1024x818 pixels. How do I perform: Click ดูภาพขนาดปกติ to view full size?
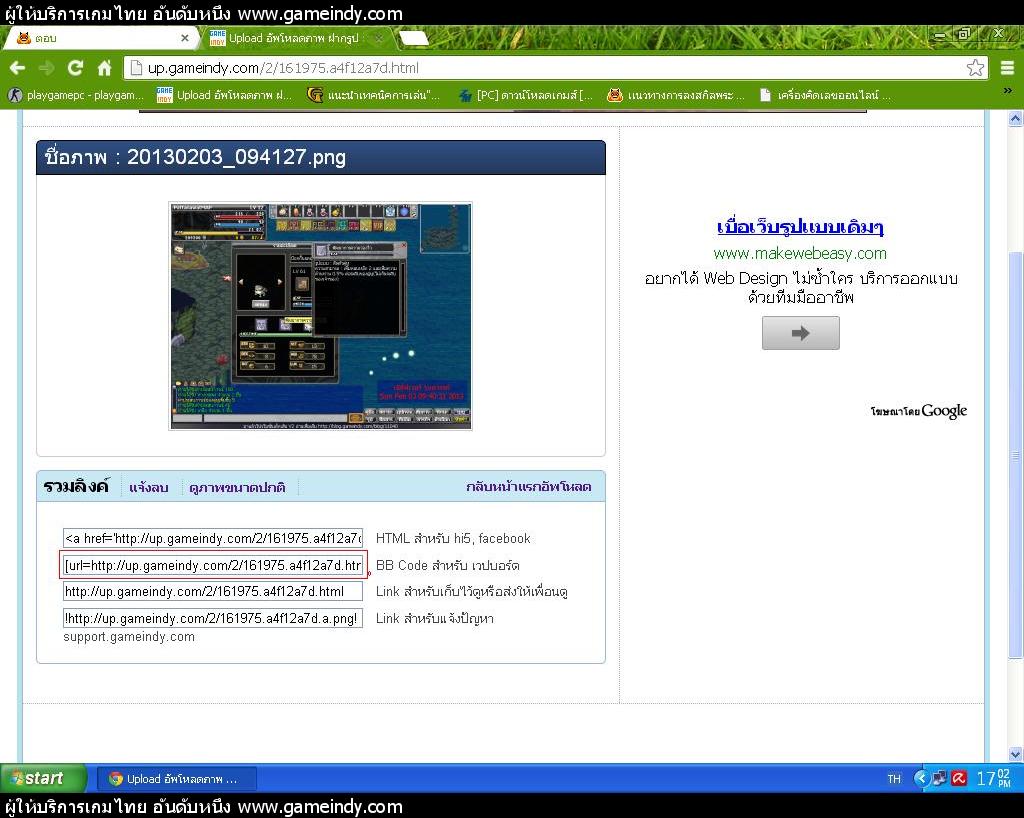click(x=237, y=488)
